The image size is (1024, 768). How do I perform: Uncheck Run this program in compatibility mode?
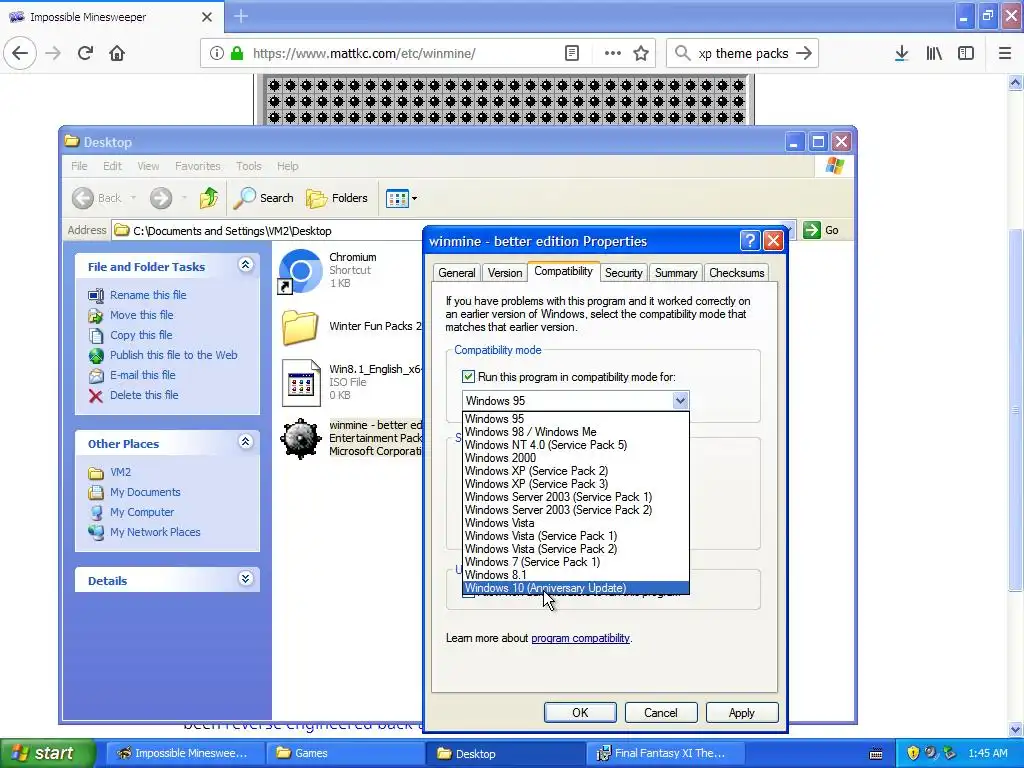(468, 377)
